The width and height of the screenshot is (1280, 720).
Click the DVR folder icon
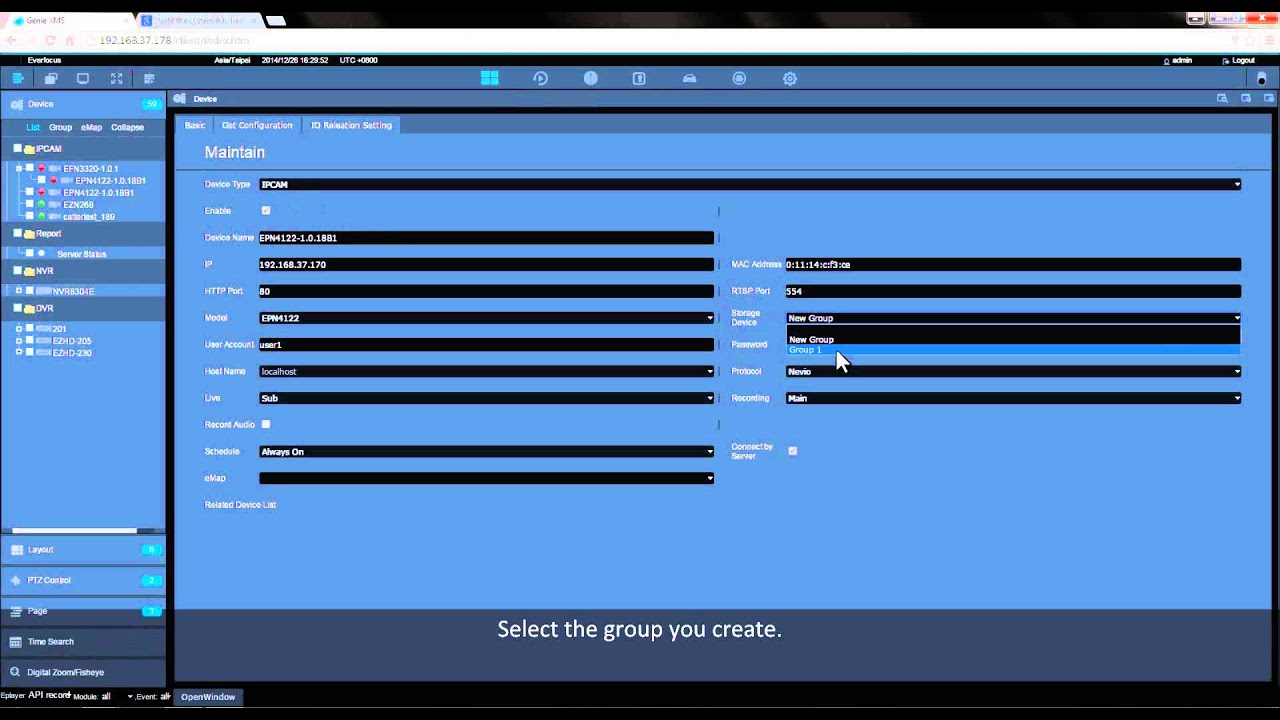pos(29,309)
